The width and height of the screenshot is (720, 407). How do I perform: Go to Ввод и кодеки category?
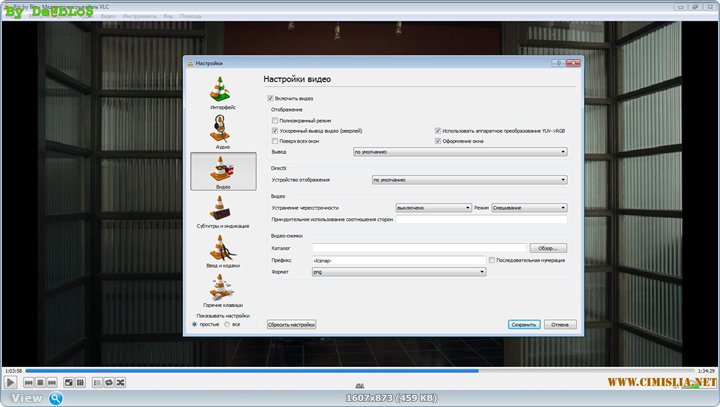[223, 251]
